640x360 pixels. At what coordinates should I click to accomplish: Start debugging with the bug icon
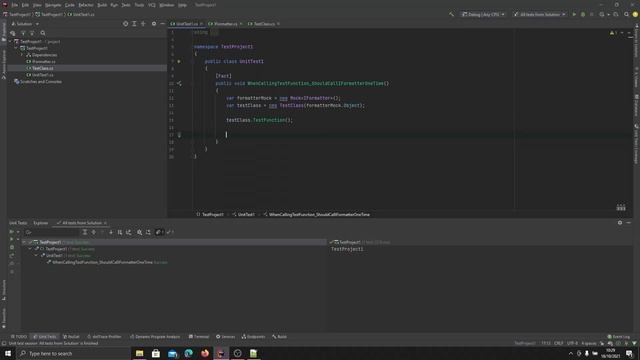(x=583, y=14)
